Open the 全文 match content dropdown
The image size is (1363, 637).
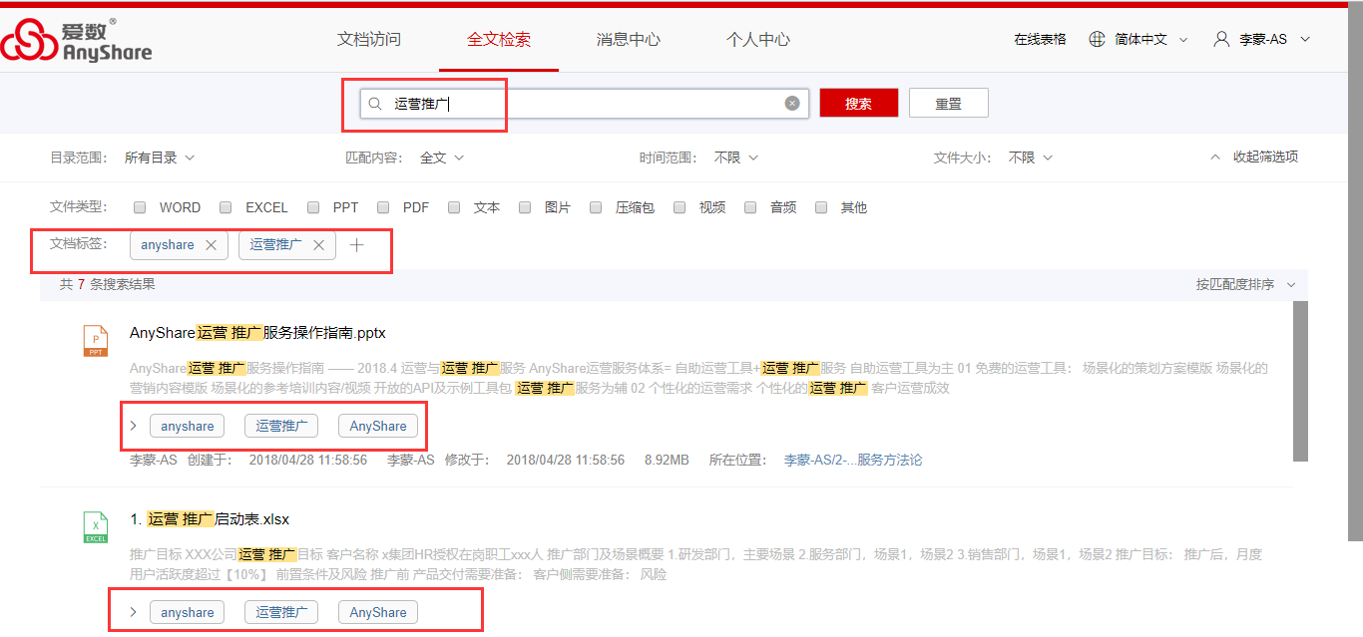tap(442, 158)
